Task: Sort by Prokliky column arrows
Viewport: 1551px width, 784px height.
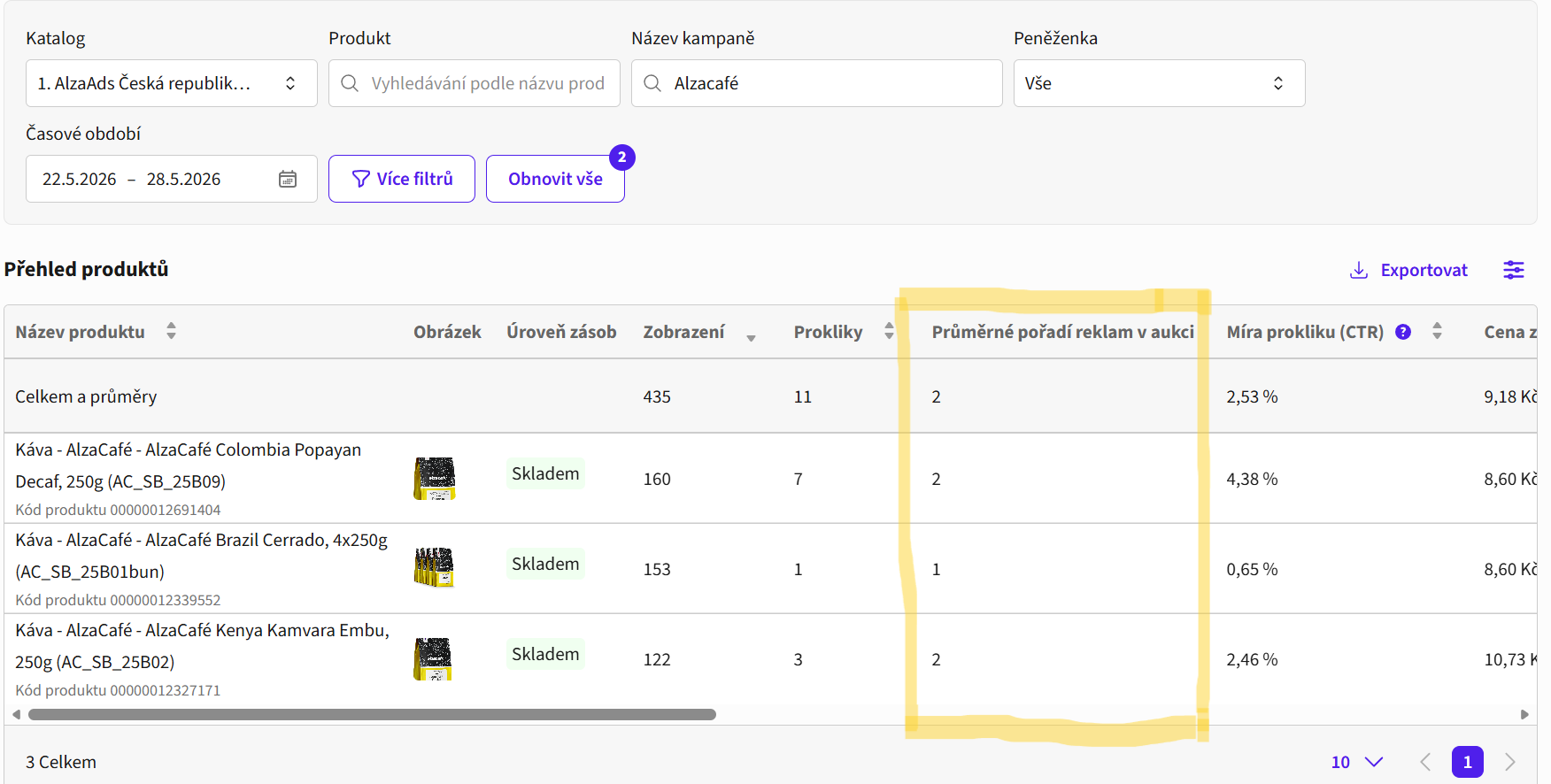Action: [889, 331]
